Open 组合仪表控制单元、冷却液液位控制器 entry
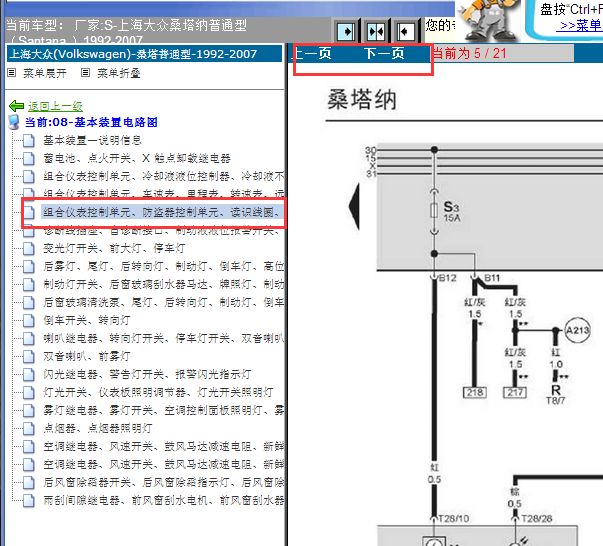The width and height of the screenshot is (603, 546). 163,176
